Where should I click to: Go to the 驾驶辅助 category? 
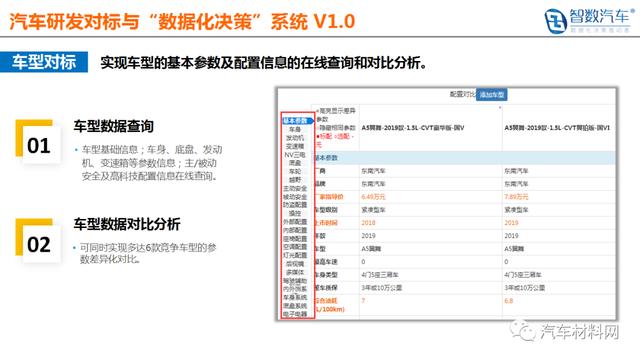coord(295,281)
